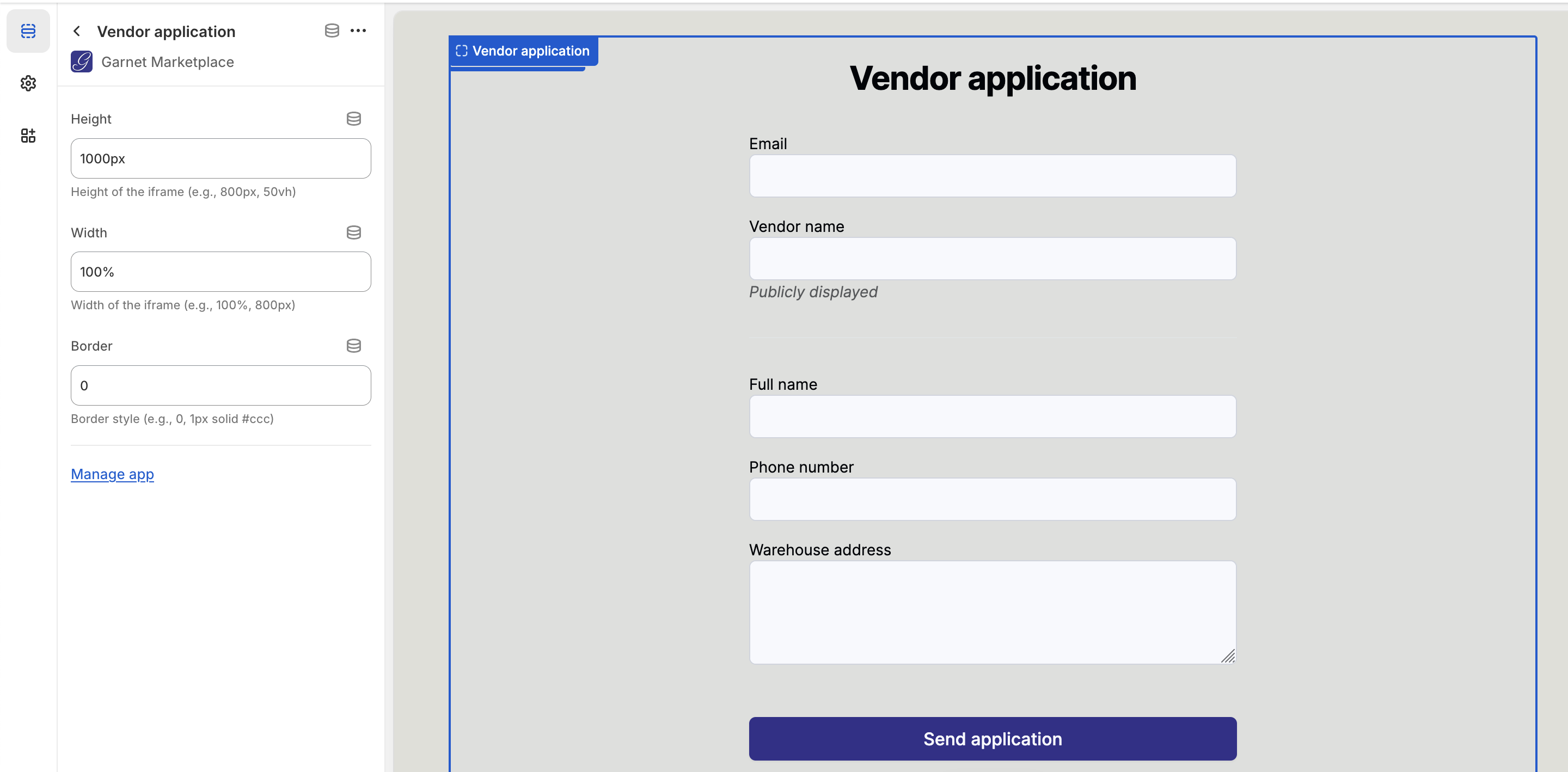Viewport: 1568px width, 772px height.
Task: Click the Vendor name input in the preview
Action: (x=991, y=259)
